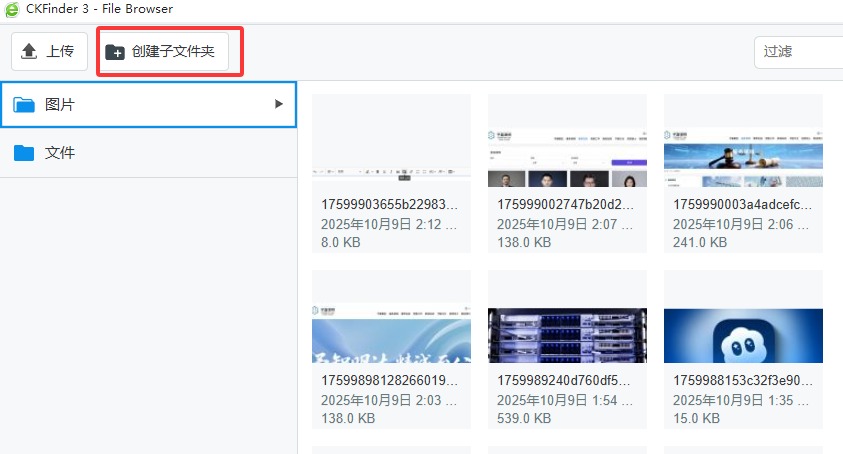Open the 文件 folder in sidebar
The width and height of the screenshot is (843, 454).
coord(60,153)
